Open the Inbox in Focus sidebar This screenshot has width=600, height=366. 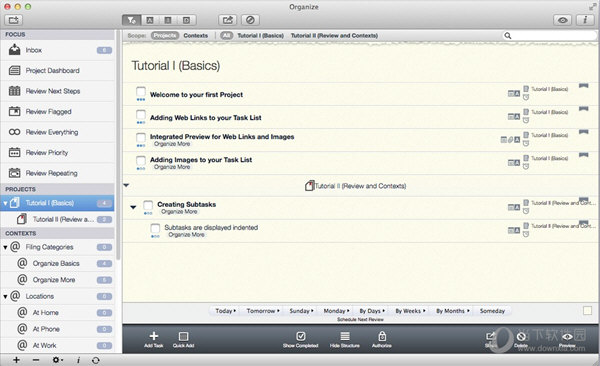(57, 50)
